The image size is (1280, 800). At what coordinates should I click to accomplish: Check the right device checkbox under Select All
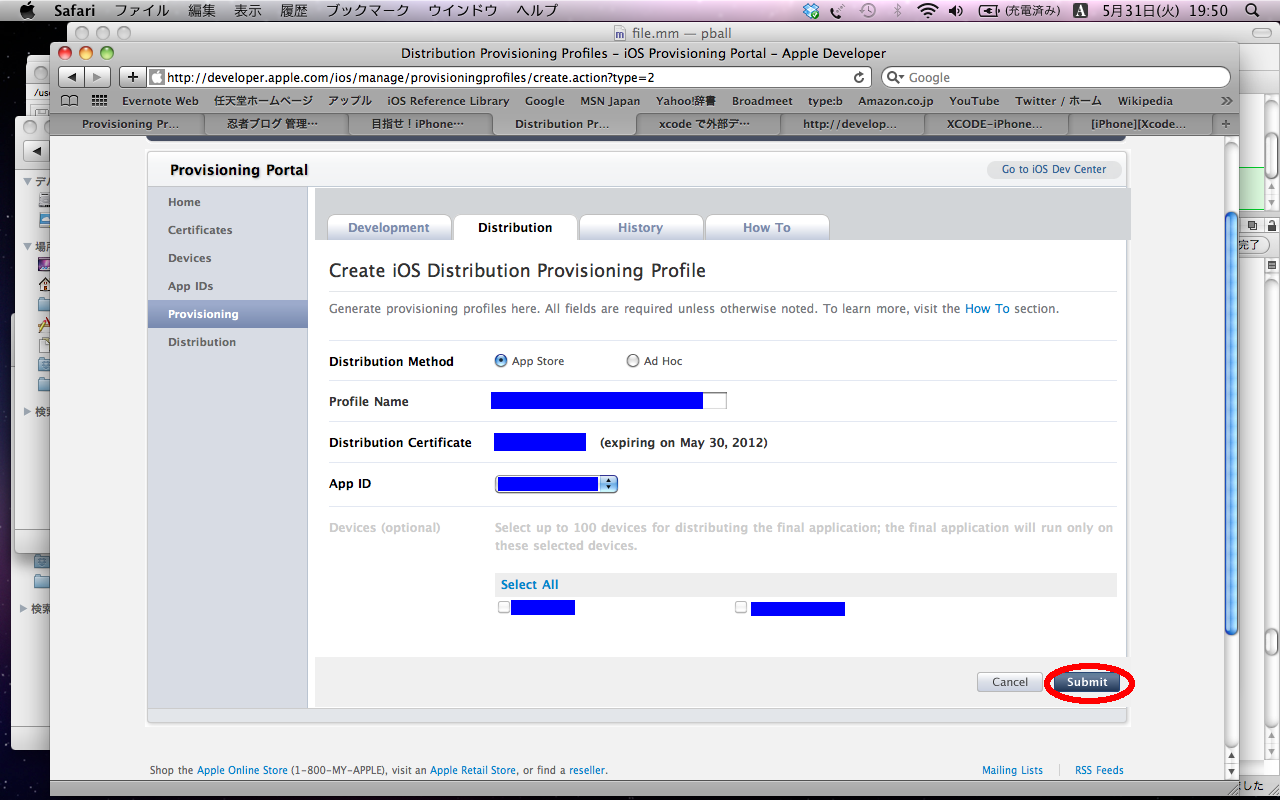click(x=741, y=607)
